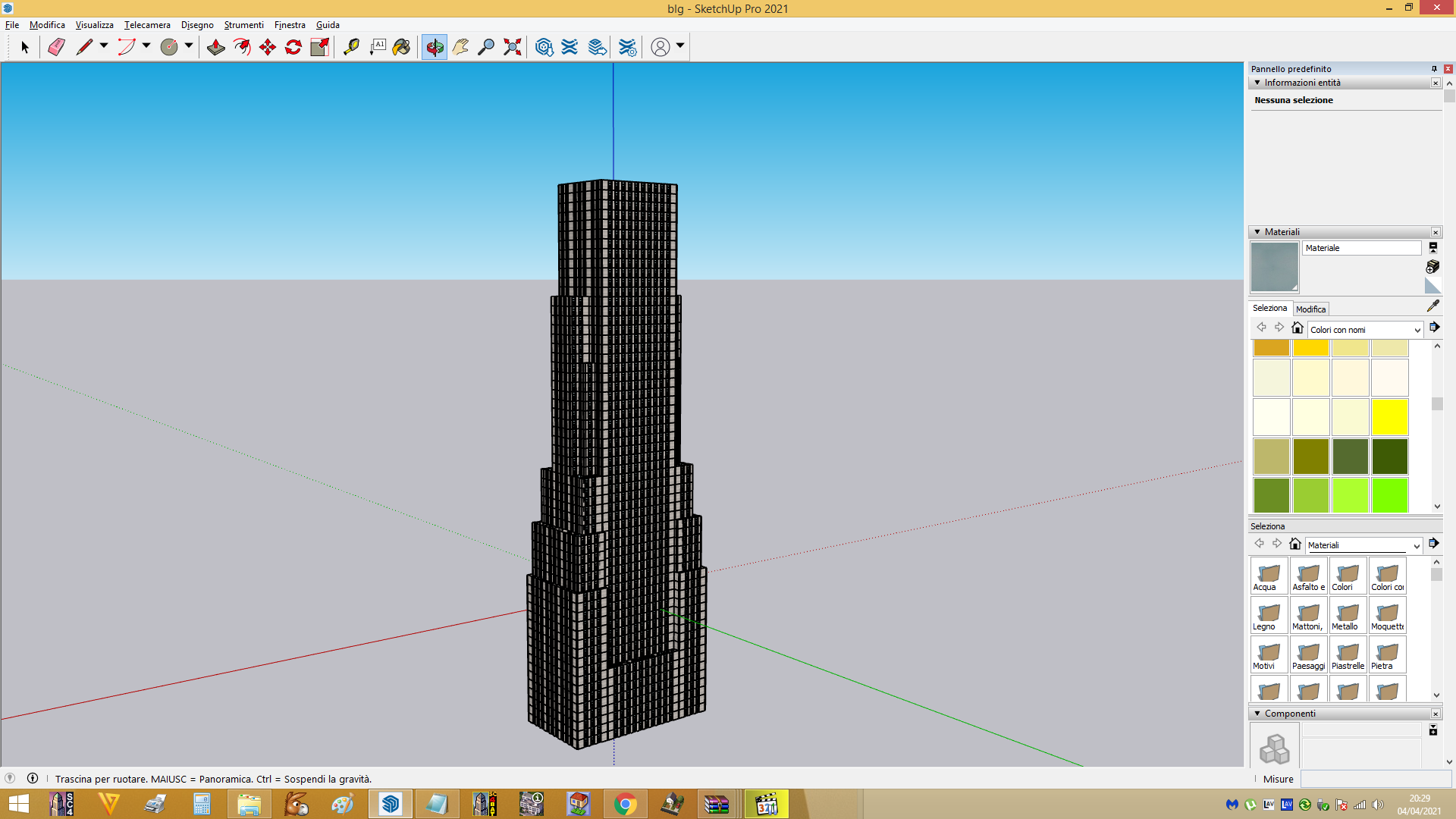Open the Guida menu

coord(328,25)
